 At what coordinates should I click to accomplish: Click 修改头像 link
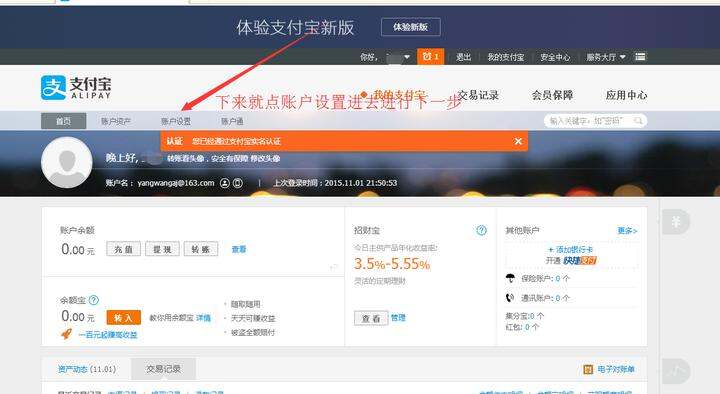coord(265,158)
